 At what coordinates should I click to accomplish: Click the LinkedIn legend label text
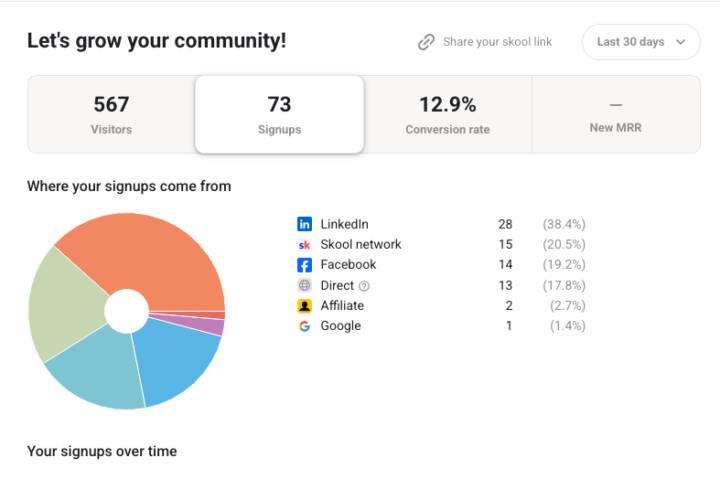coord(344,224)
